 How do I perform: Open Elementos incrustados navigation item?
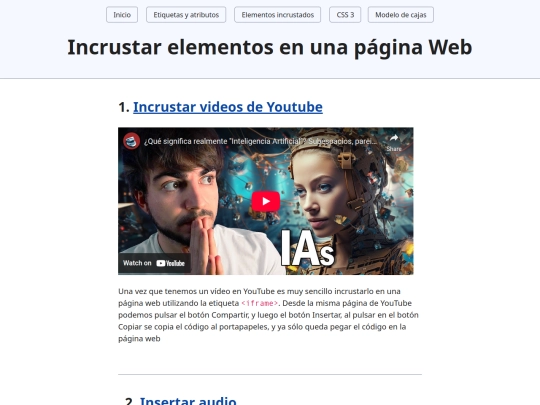coord(278,15)
